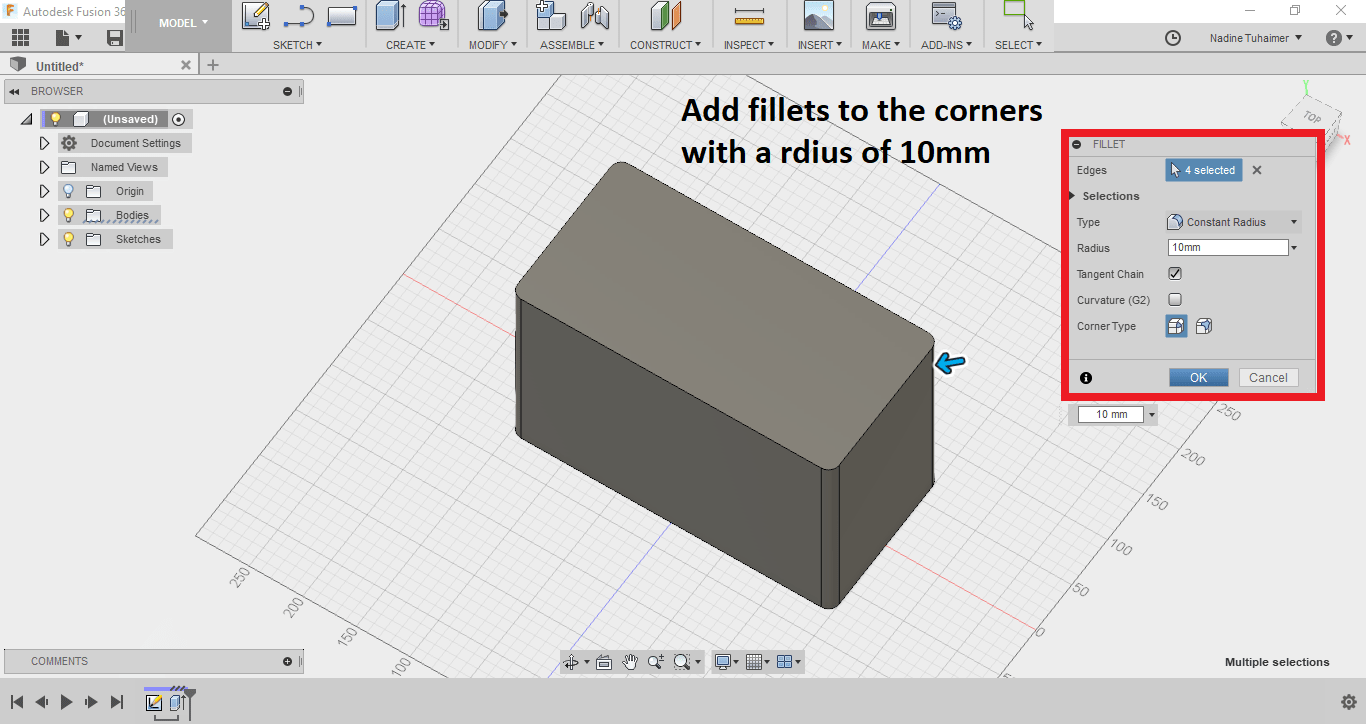Open the Type Constant Radius dropdown
1366x724 pixels.
[x=1233, y=222]
